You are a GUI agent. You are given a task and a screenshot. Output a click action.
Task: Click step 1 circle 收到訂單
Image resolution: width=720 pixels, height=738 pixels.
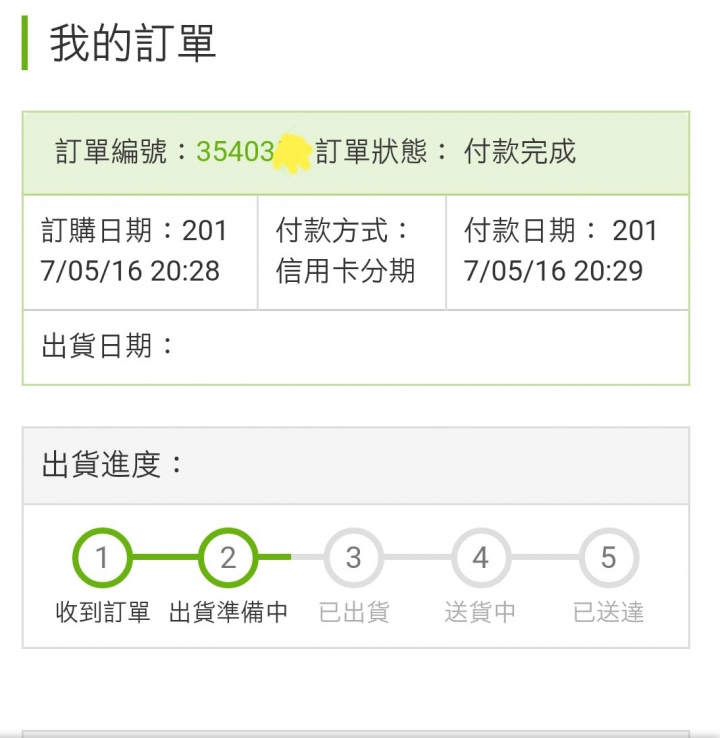tap(102, 558)
